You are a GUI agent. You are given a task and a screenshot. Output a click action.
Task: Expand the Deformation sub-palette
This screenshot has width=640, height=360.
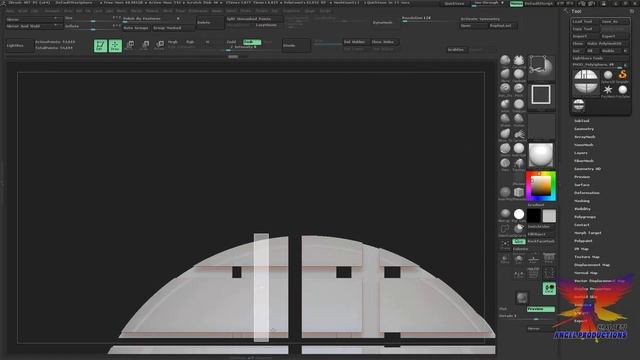pos(587,193)
